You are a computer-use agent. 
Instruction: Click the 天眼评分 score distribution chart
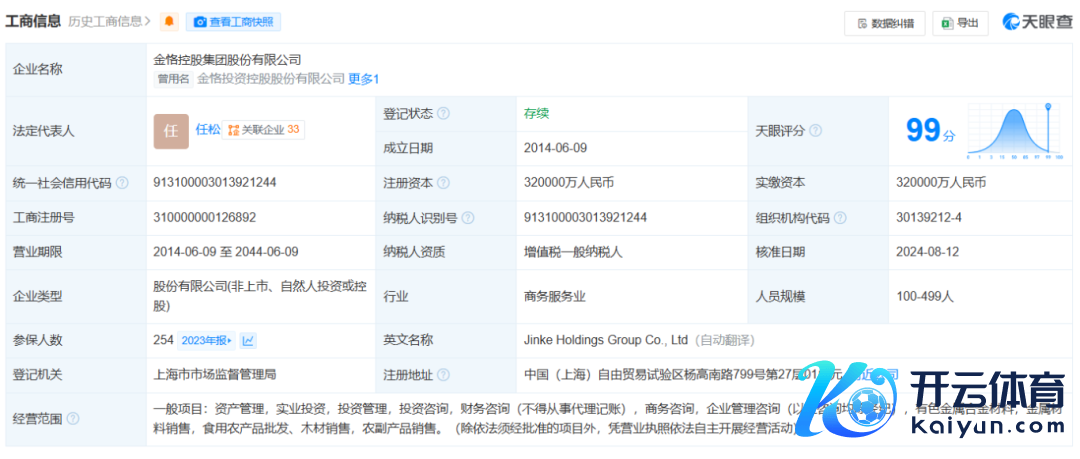pos(1015,130)
